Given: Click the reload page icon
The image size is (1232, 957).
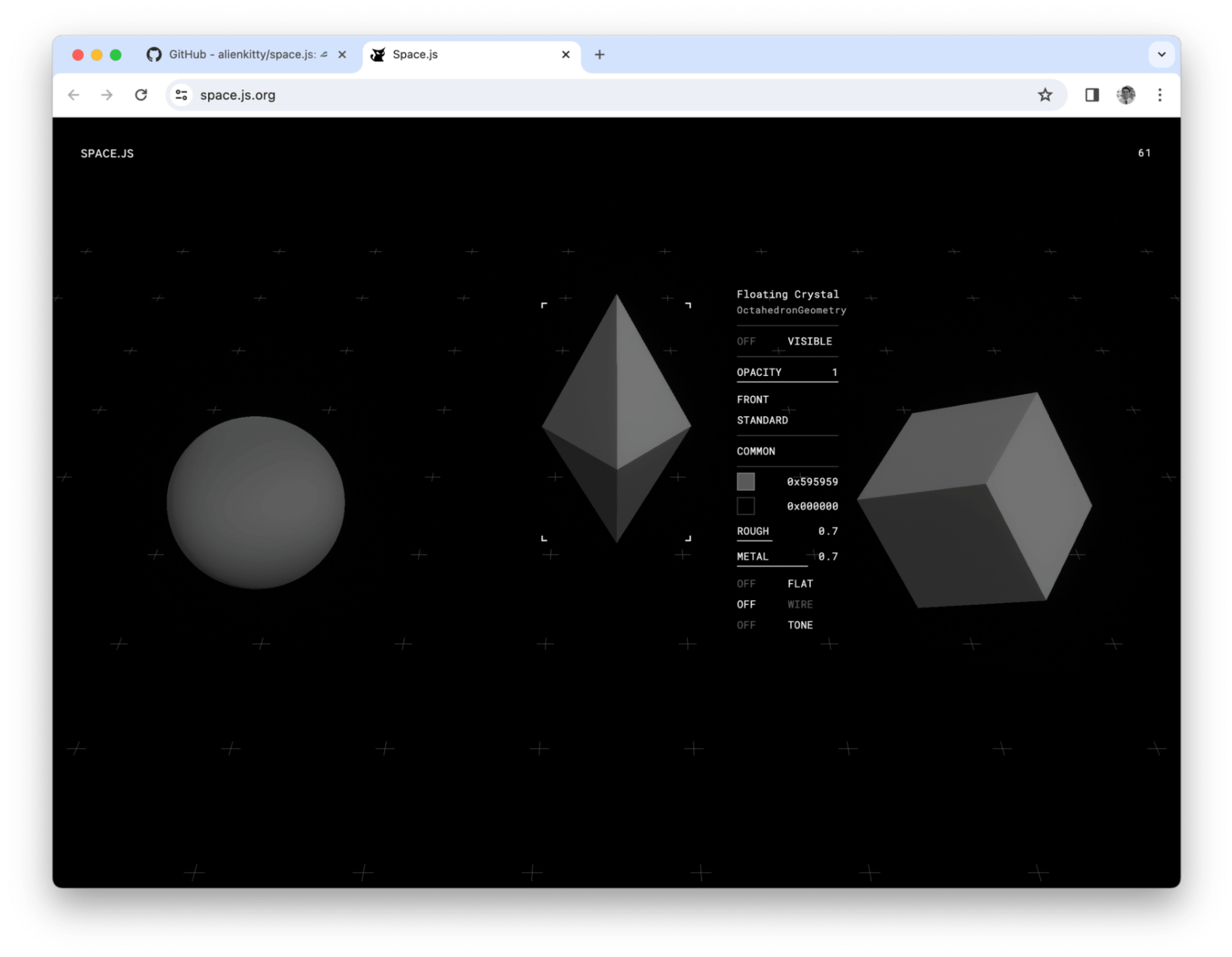Looking at the screenshot, I should tap(141, 95).
